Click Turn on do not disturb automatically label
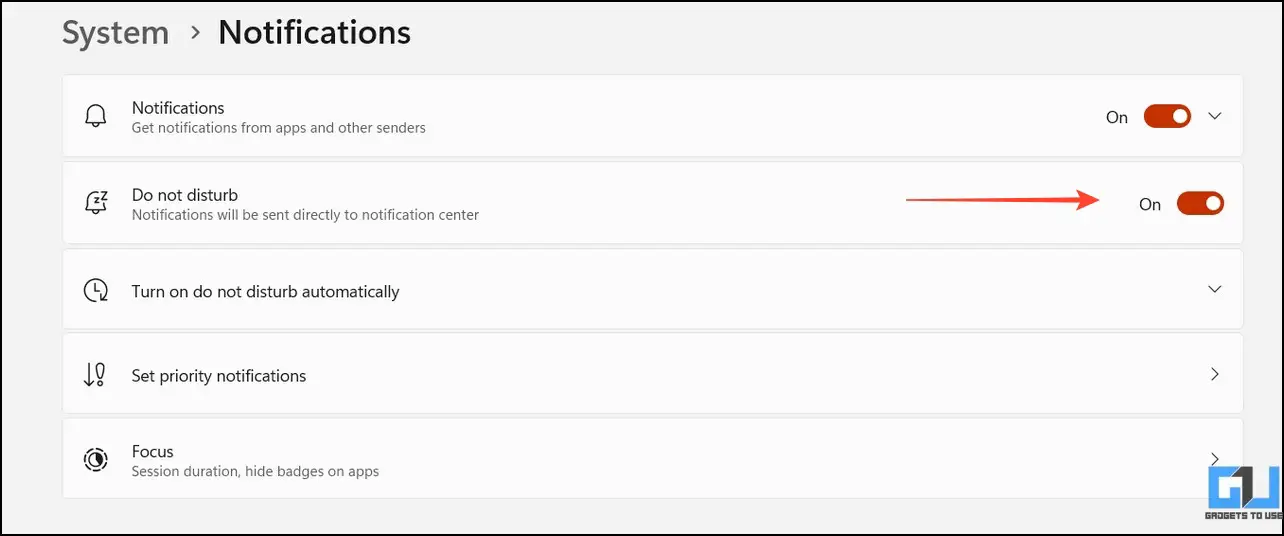Viewport: 1284px width, 536px height. tap(265, 291)
